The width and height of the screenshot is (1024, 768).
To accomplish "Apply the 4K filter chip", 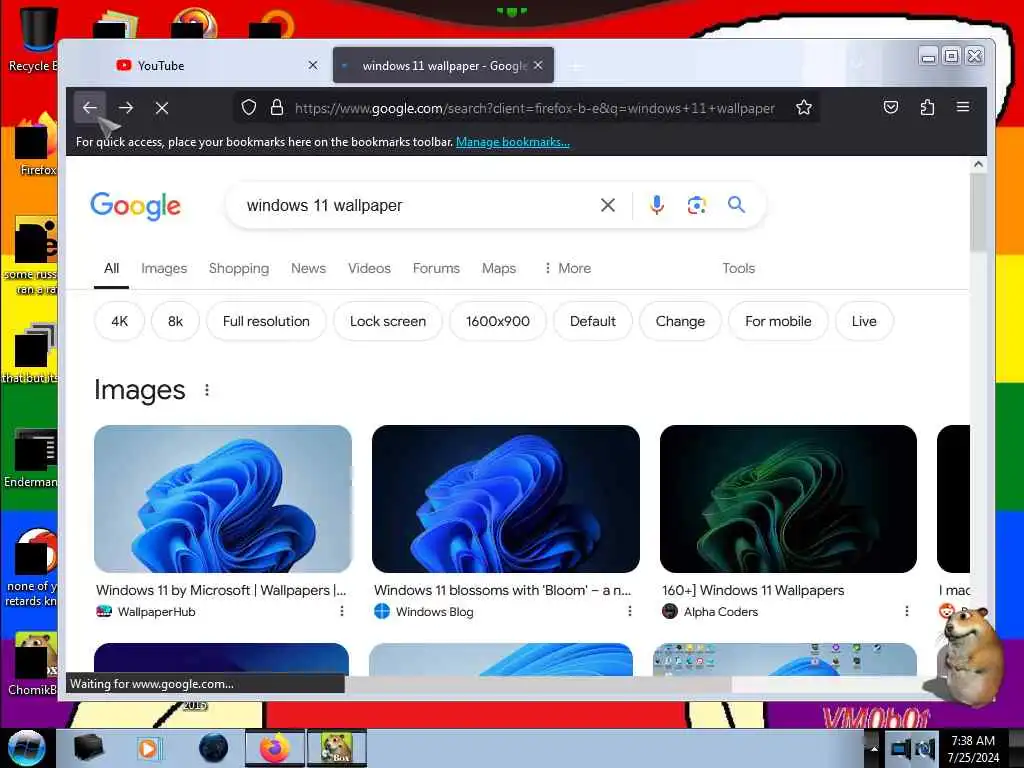I will coord(120,321).
